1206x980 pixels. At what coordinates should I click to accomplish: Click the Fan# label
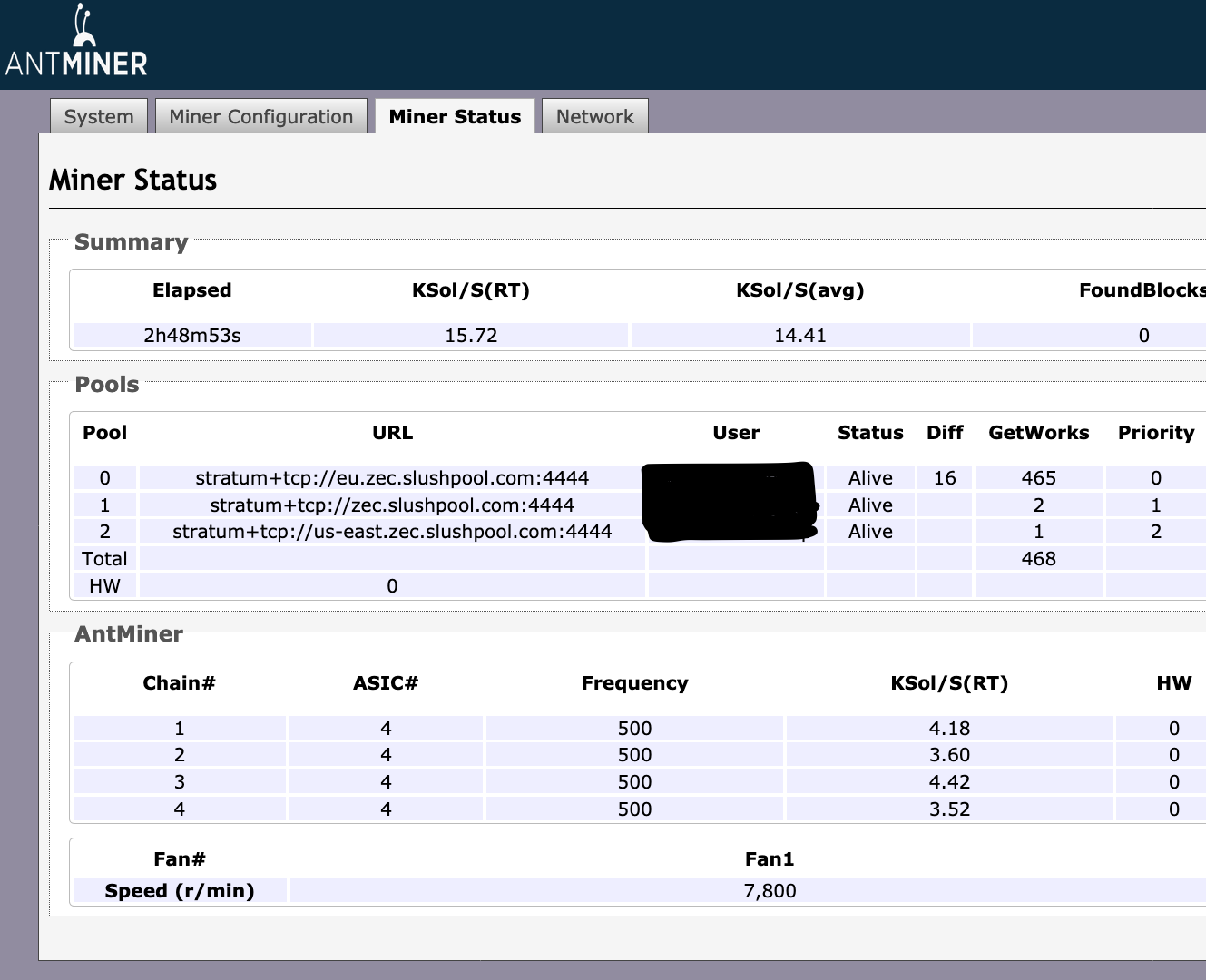click(180, 858)
